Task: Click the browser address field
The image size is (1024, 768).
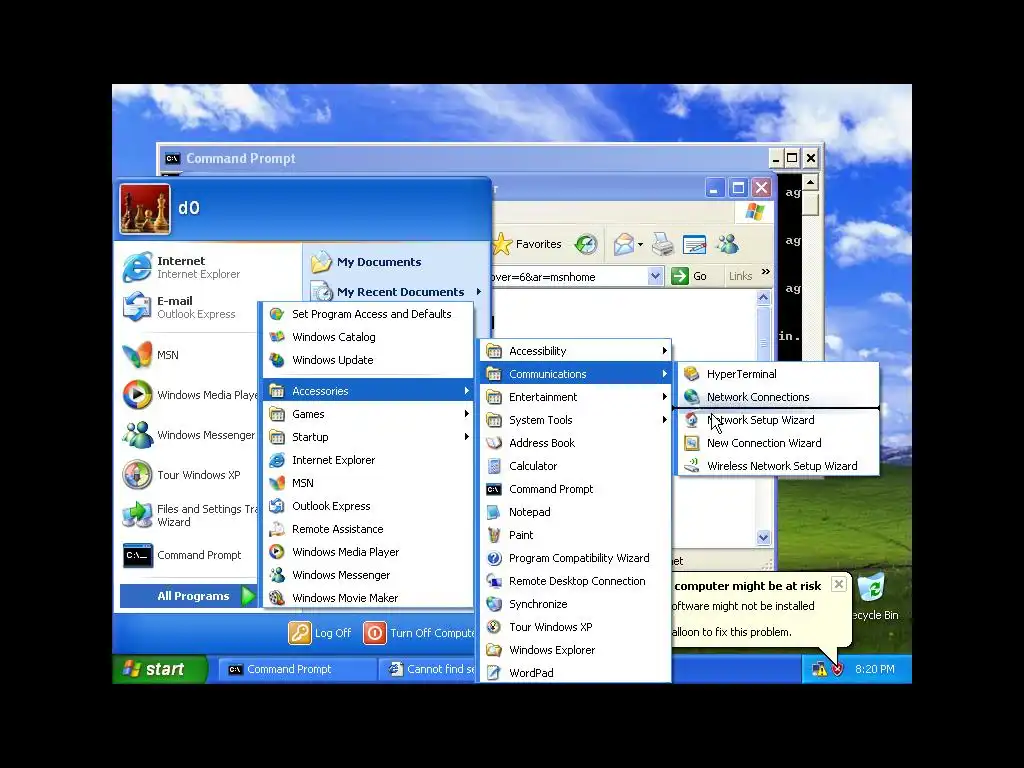Action: click(569, 277)
